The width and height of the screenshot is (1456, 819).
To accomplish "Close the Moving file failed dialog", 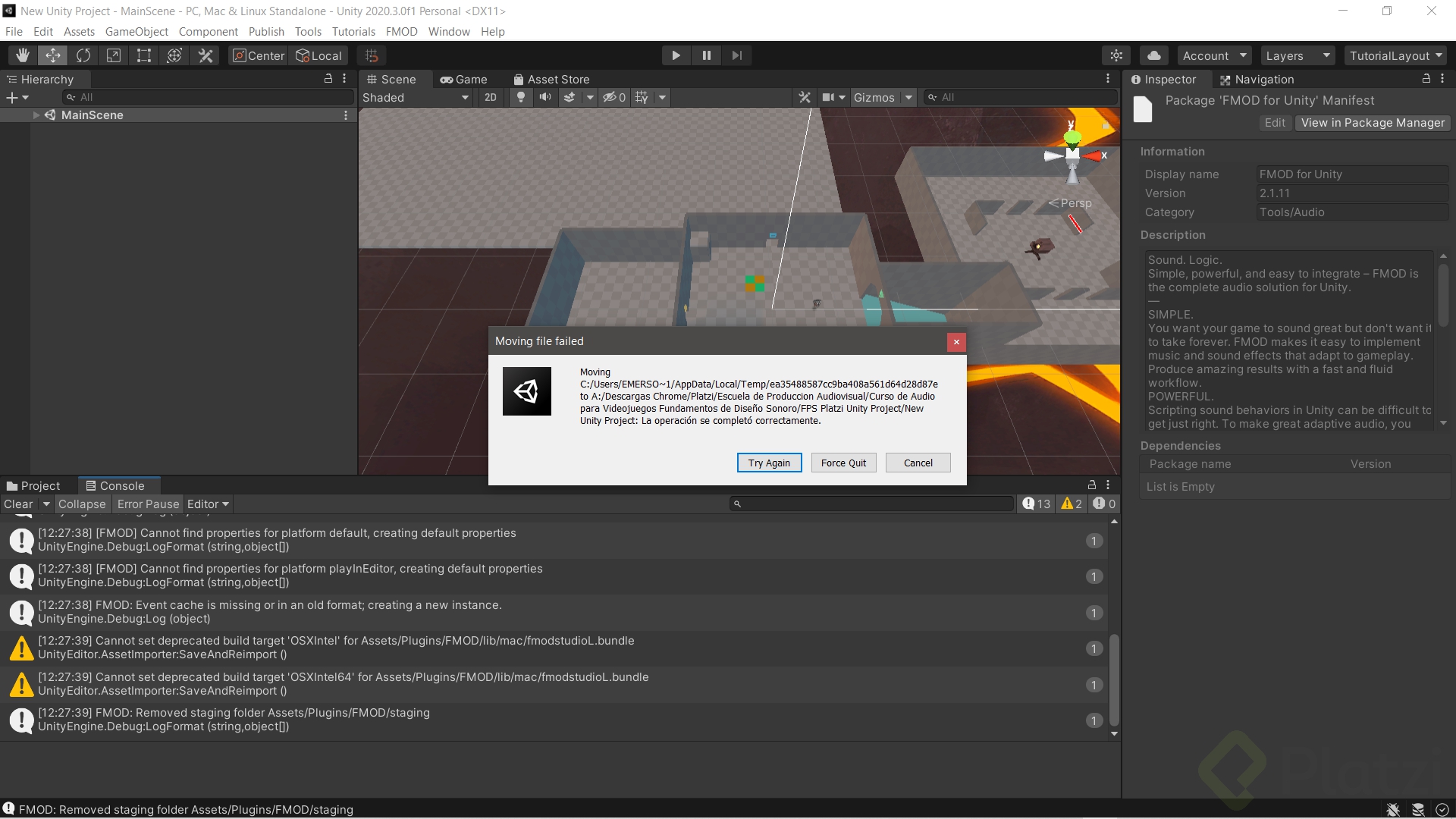I will click(x=956, y=342).
